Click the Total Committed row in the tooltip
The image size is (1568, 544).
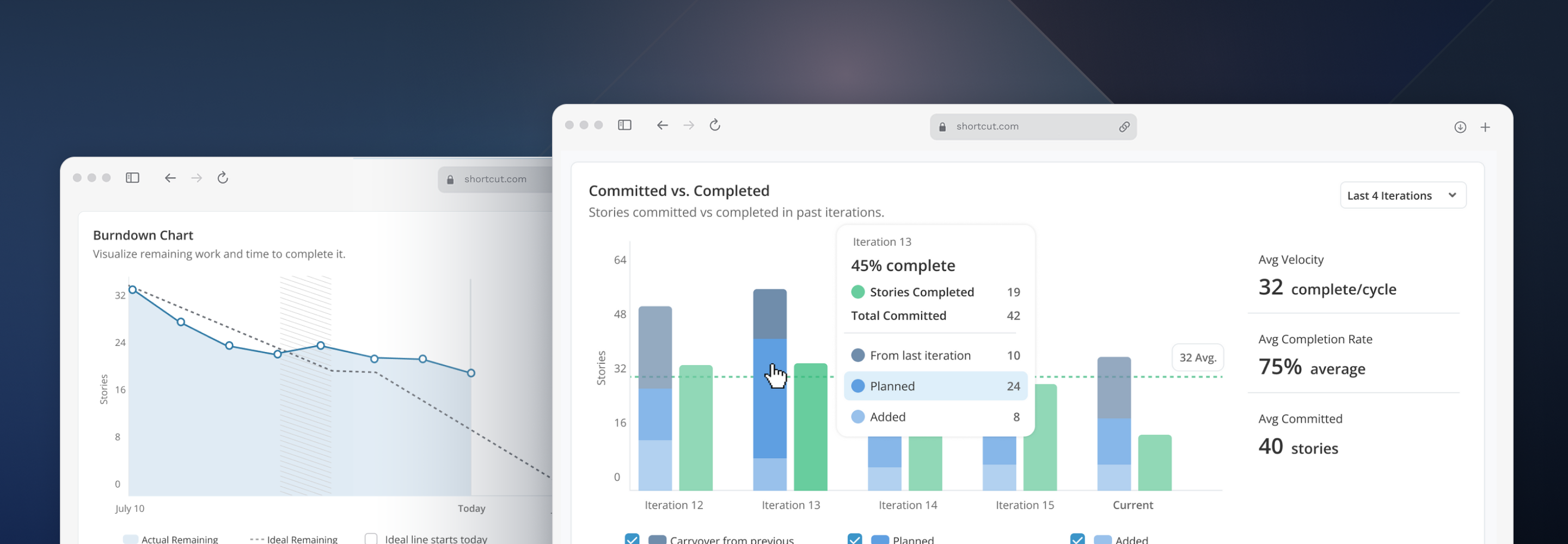[x=935, y=316]
